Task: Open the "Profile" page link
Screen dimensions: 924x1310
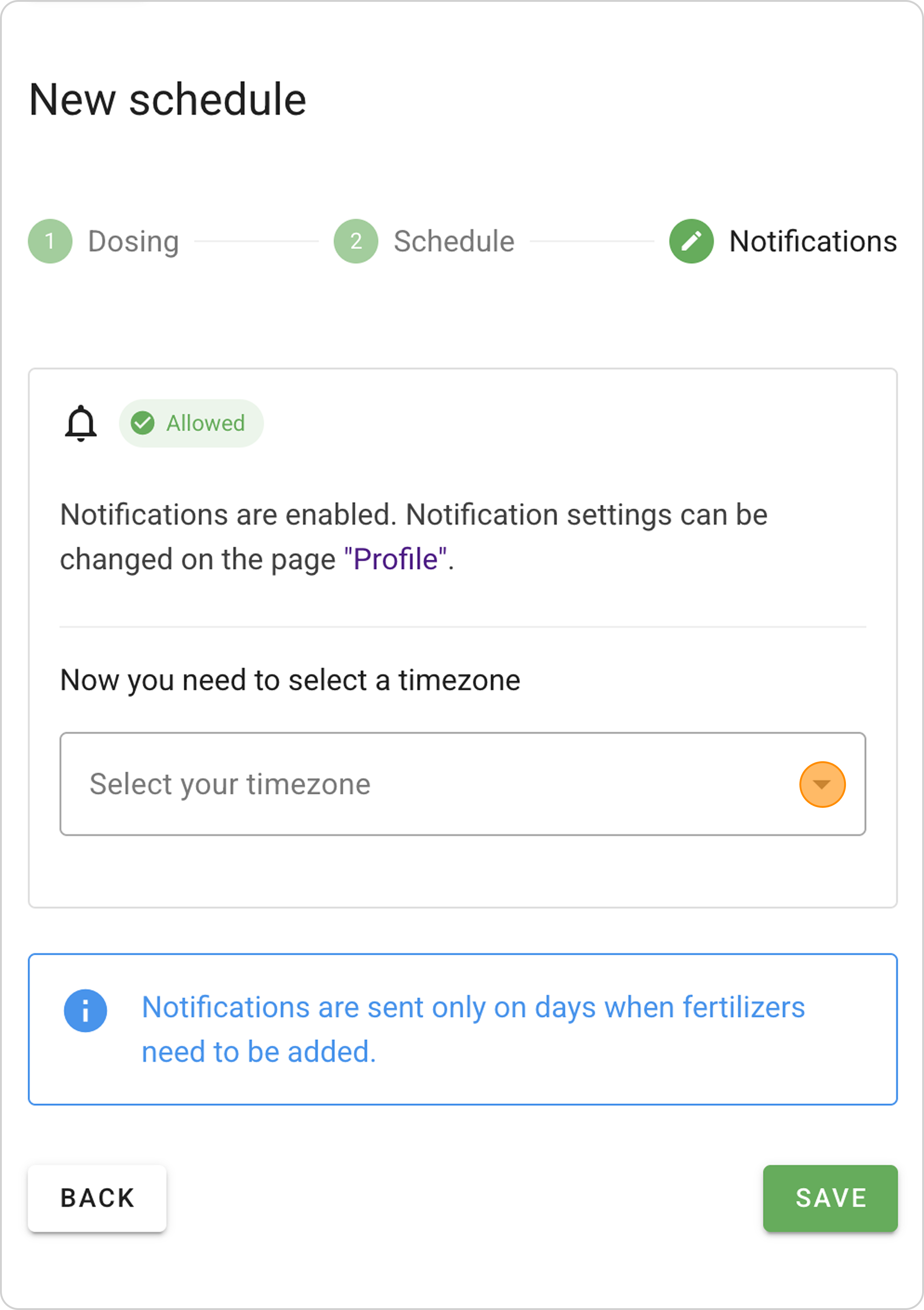Action: [x=395, y=559]
